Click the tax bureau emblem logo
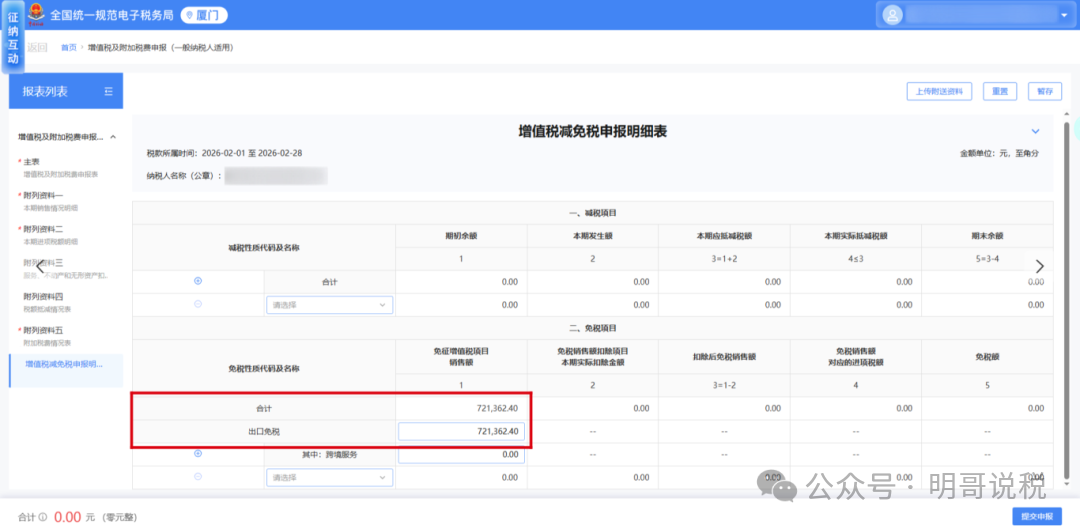Screen dimensions: 1080x529 click(36, 14)
